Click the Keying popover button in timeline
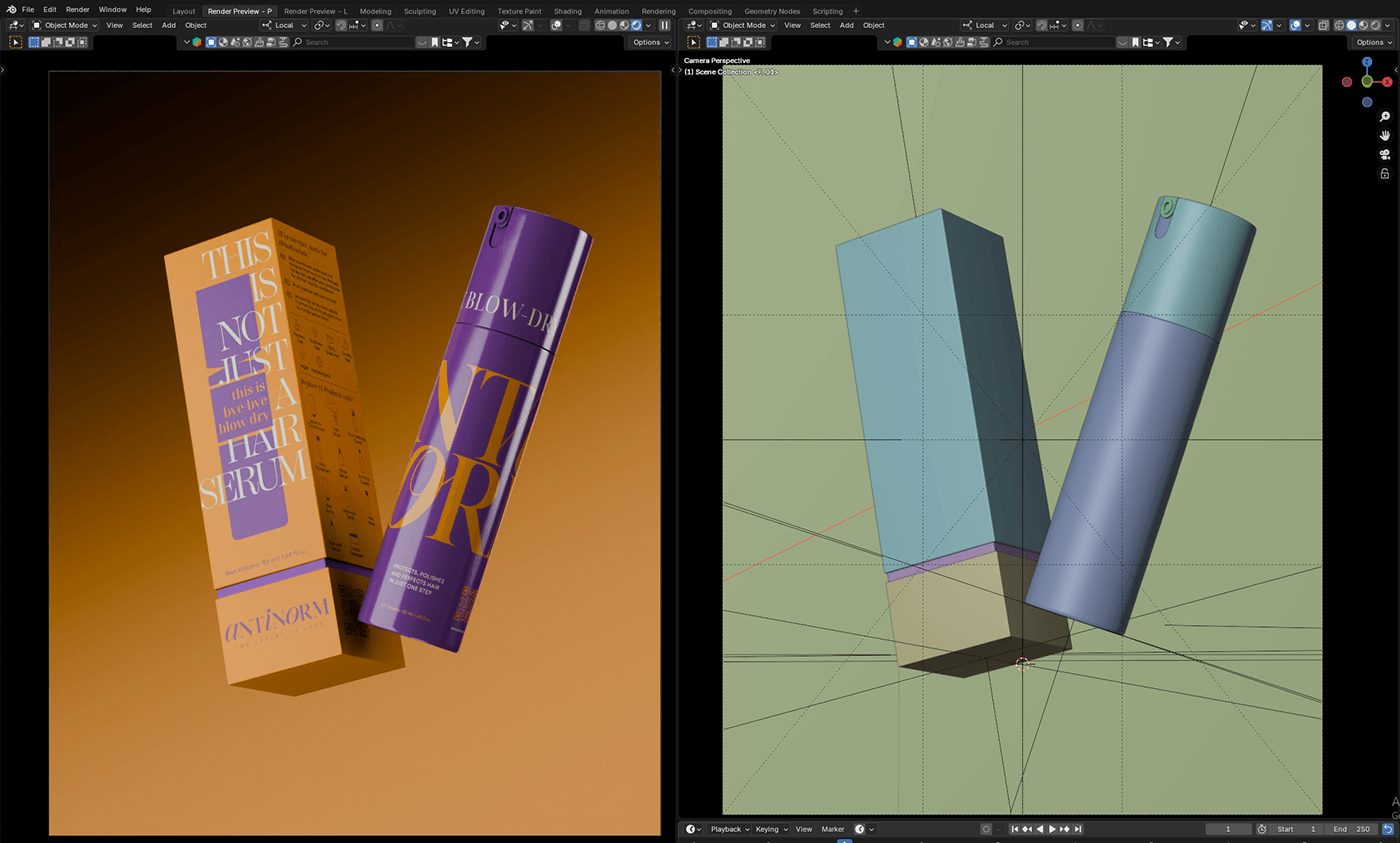The image size is (1400, 843). 771,829
